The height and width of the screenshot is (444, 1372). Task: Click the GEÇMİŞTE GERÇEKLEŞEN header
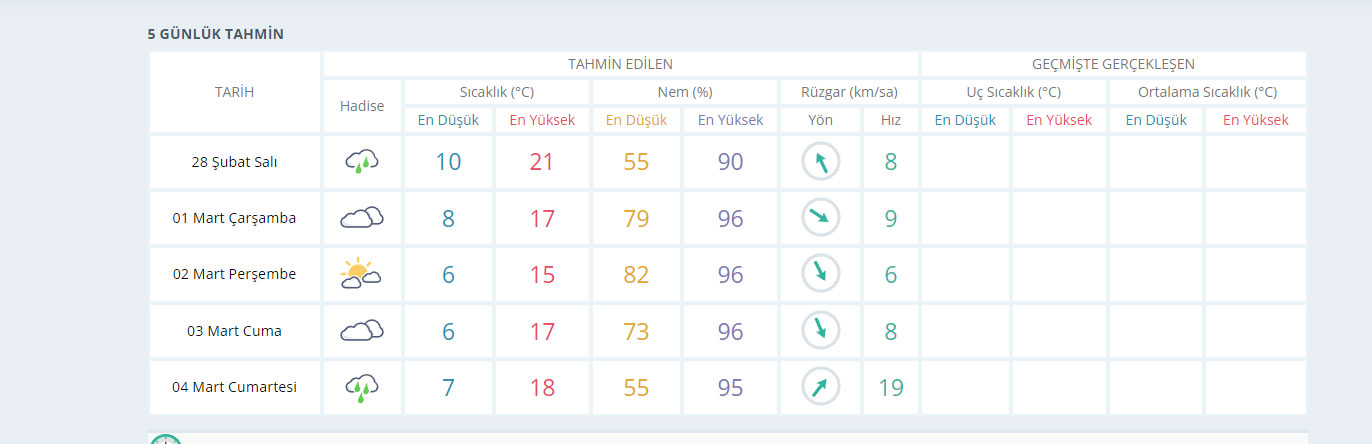pos(1113,64)
